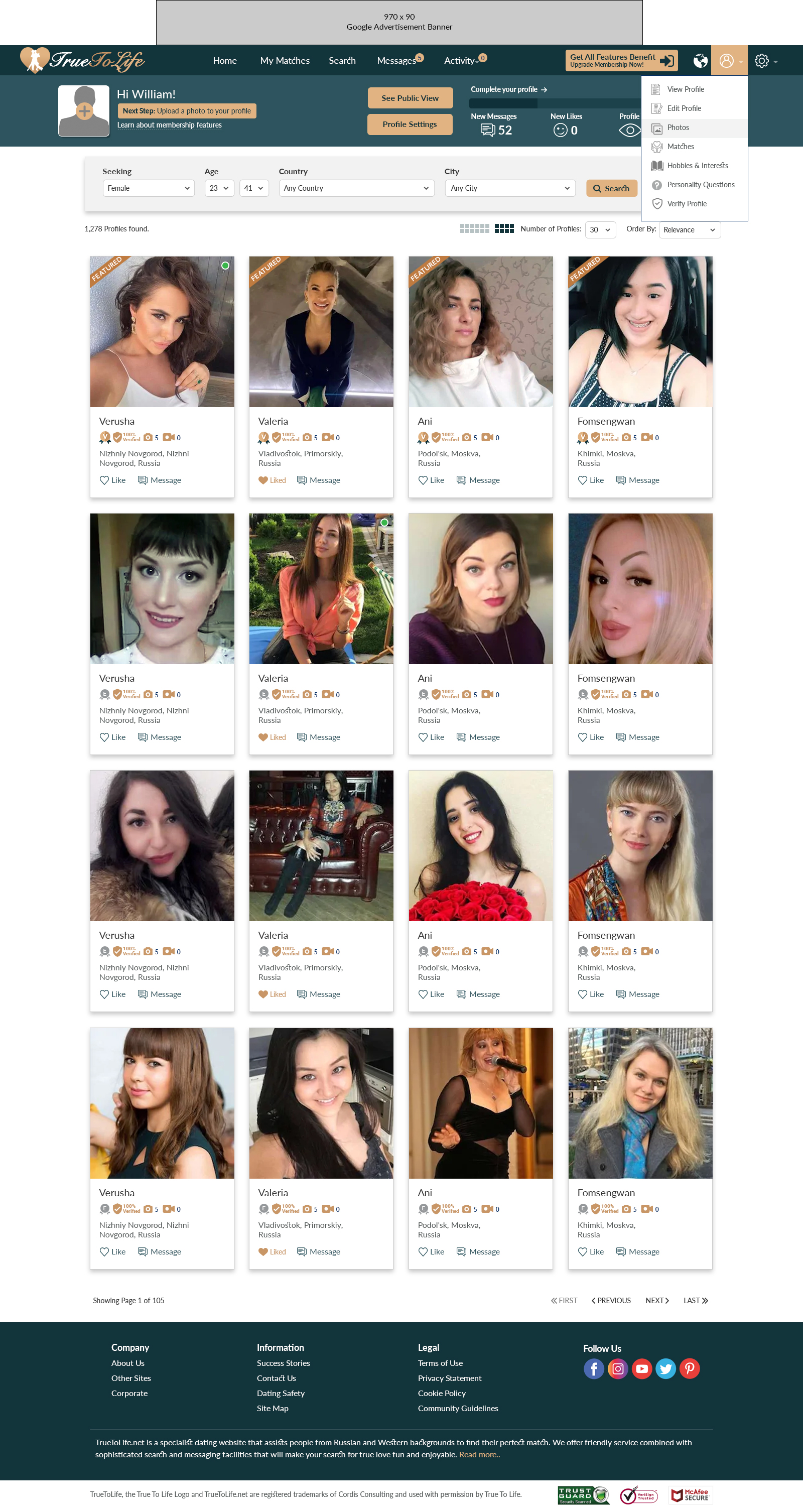Like the featured Verusha profile

point(112,480)
